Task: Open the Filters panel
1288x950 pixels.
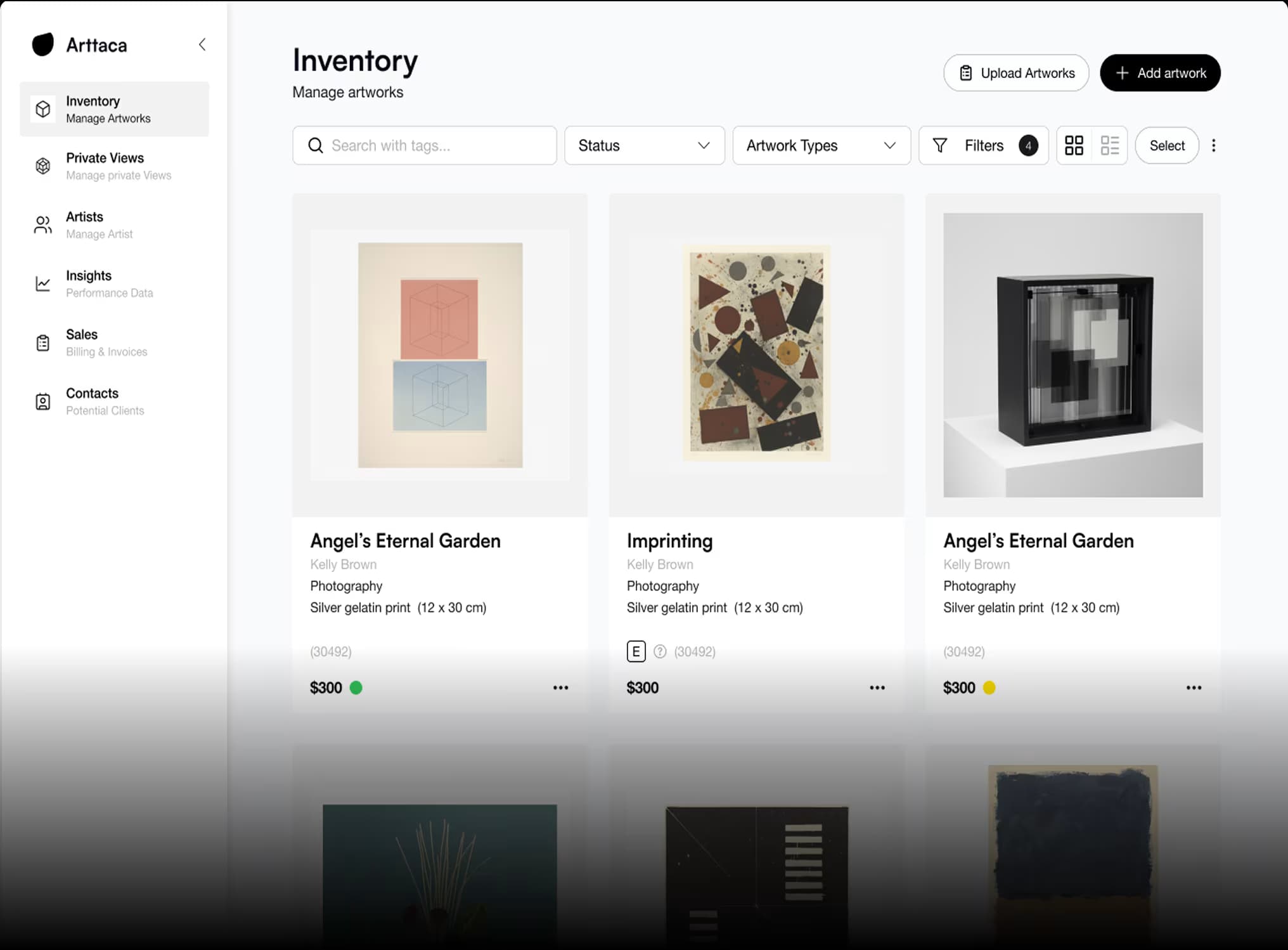Action: click(982, 145)
